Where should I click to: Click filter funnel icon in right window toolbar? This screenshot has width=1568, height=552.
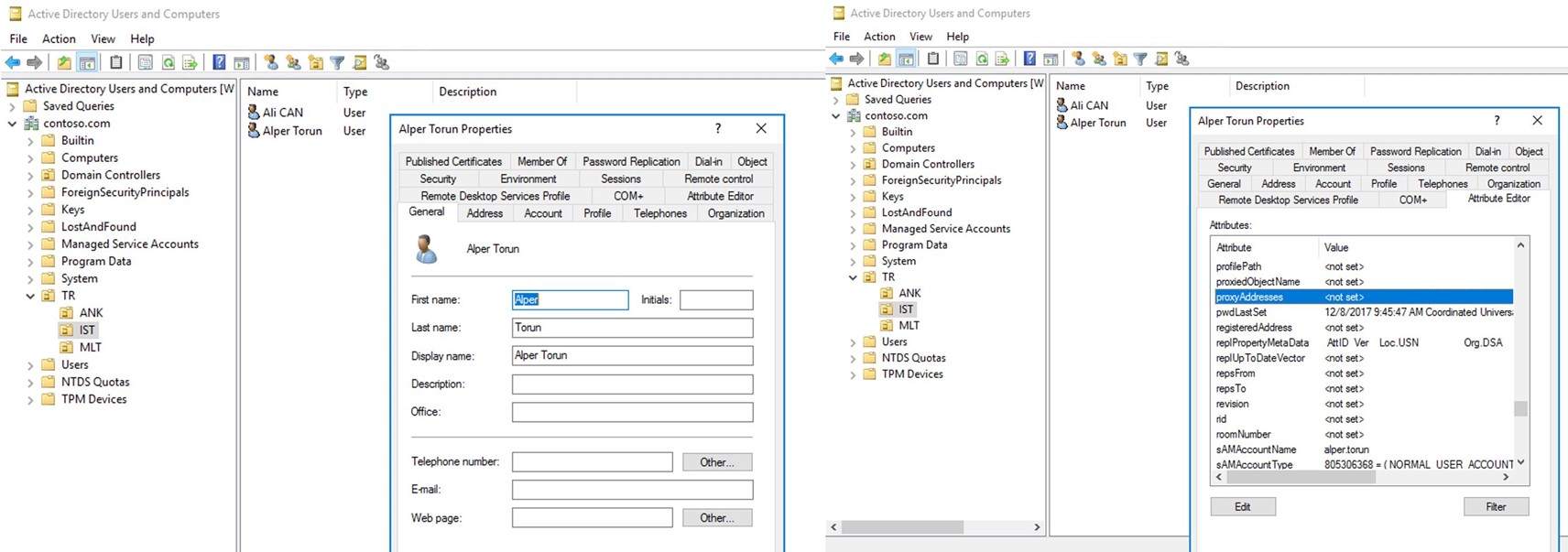(x=1140, y=59)
